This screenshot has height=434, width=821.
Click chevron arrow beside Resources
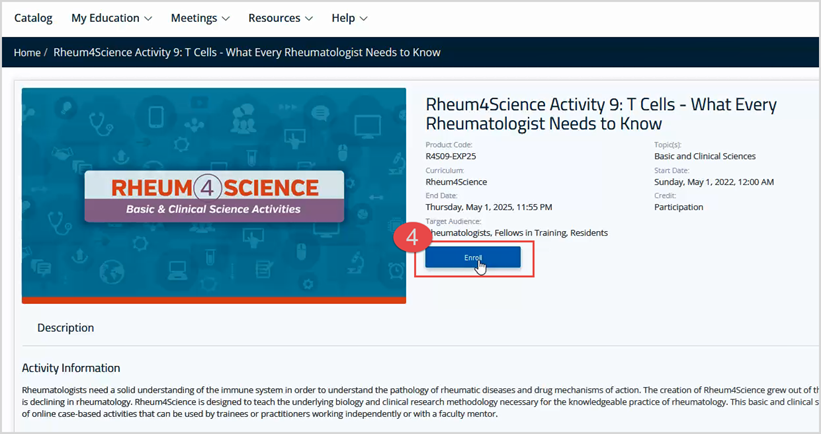(309, 18)
